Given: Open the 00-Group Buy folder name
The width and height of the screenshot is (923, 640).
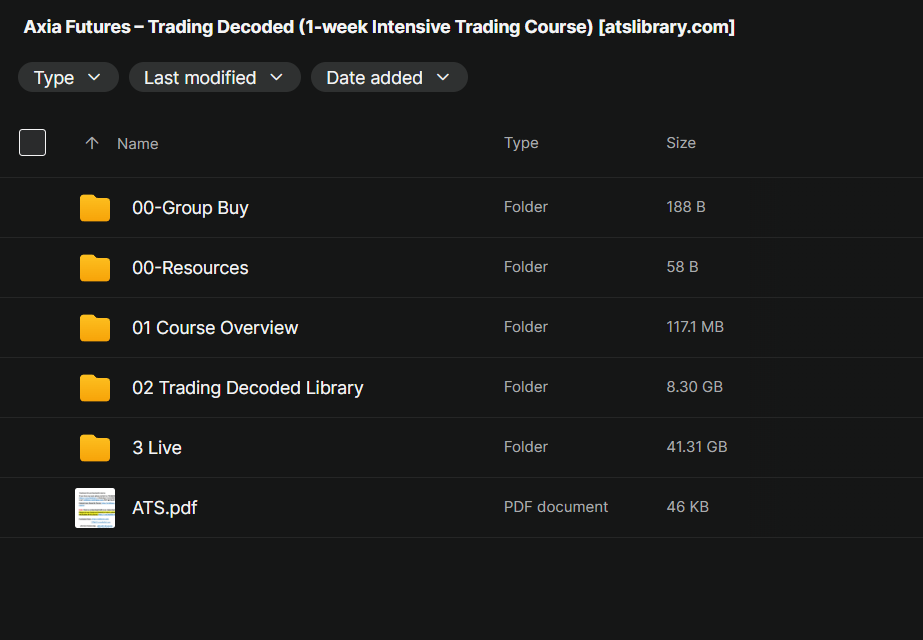Looking at the screenshot, I should [x=190, y=208].
